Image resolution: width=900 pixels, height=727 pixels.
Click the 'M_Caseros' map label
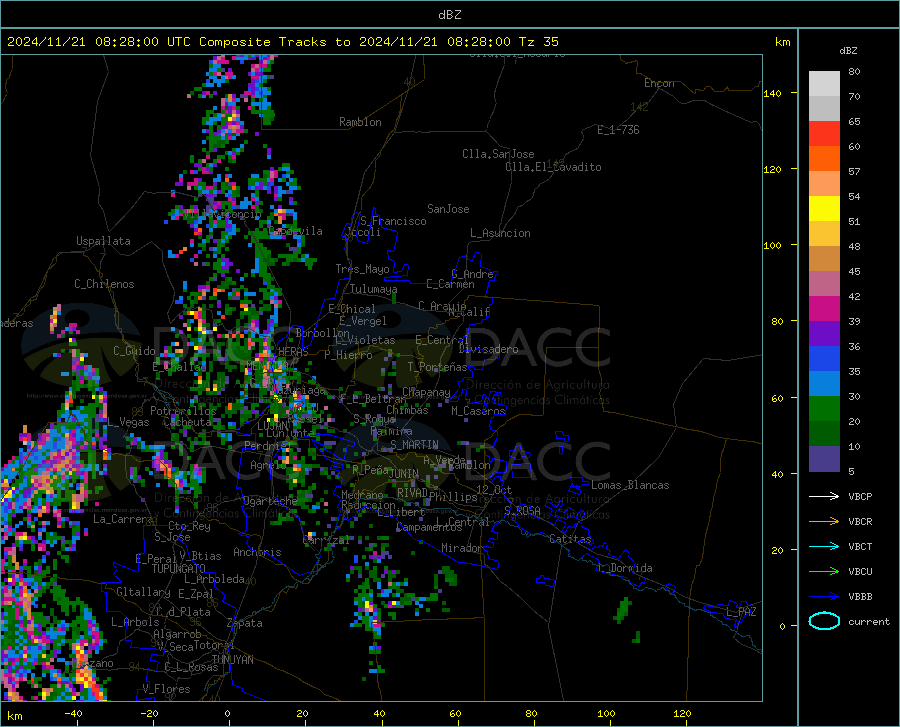[478, 411]
